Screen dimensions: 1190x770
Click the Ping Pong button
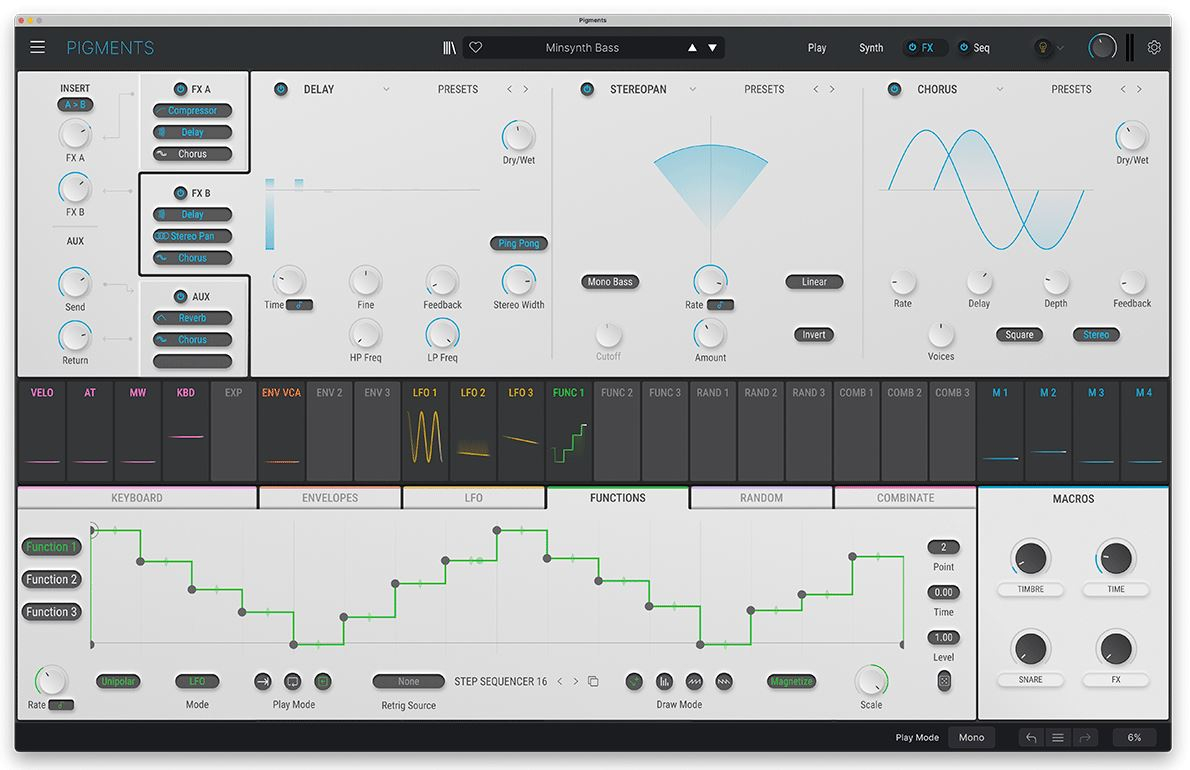click(519, 243)
